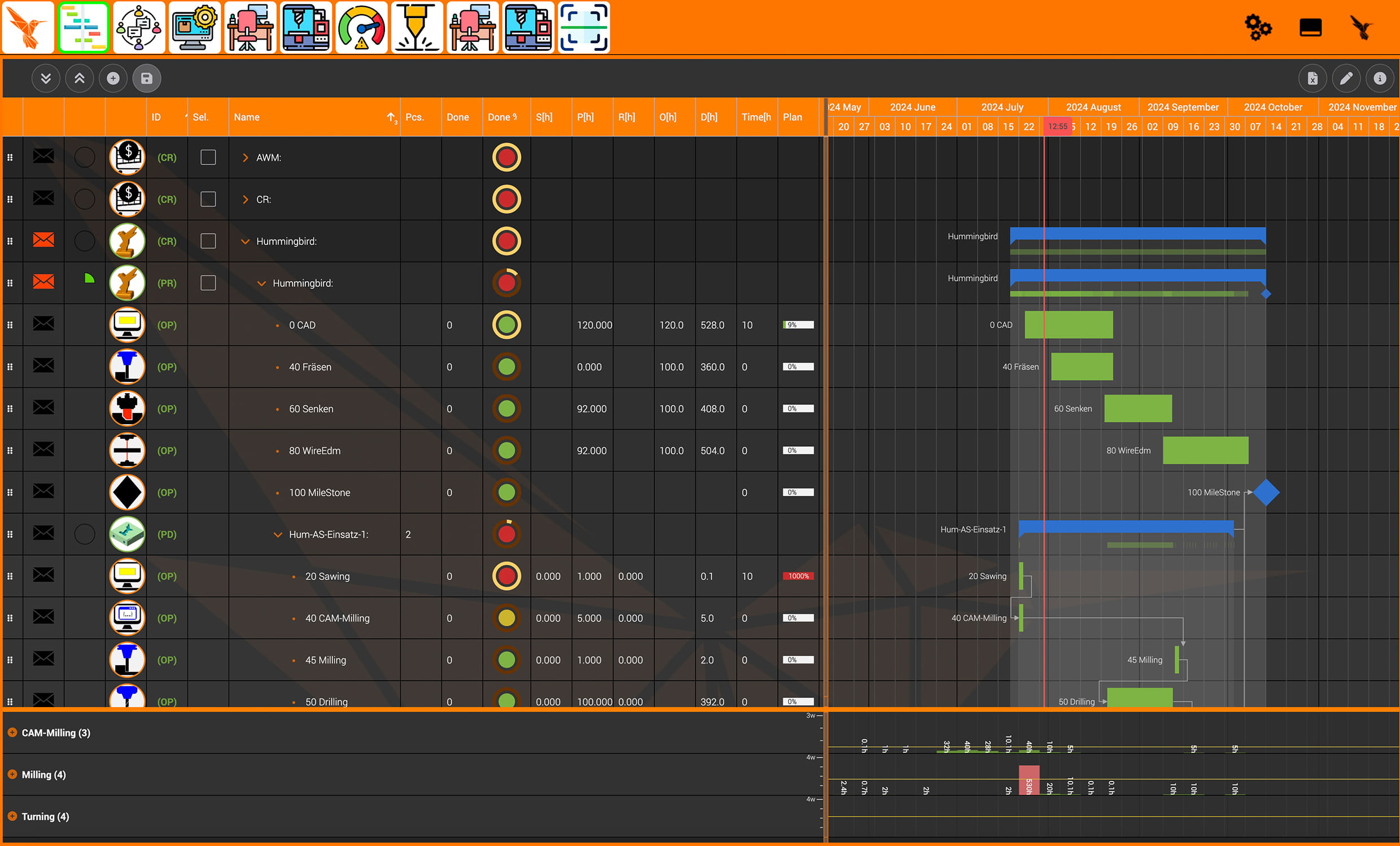Click the 100 MileStone diamond in Gantt

(x=1266, y=492)
